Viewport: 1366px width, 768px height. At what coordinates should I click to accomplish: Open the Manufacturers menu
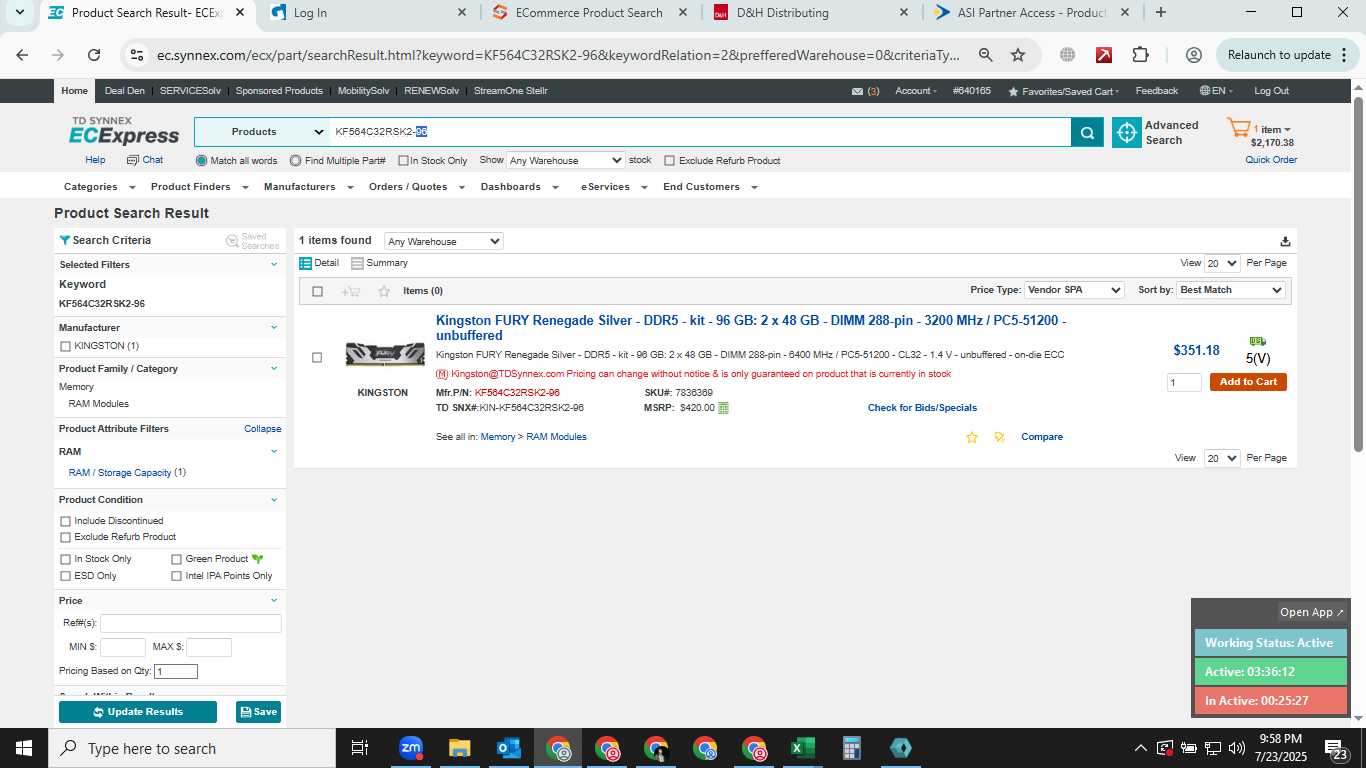pyautogui.click(x=308, y=187)
